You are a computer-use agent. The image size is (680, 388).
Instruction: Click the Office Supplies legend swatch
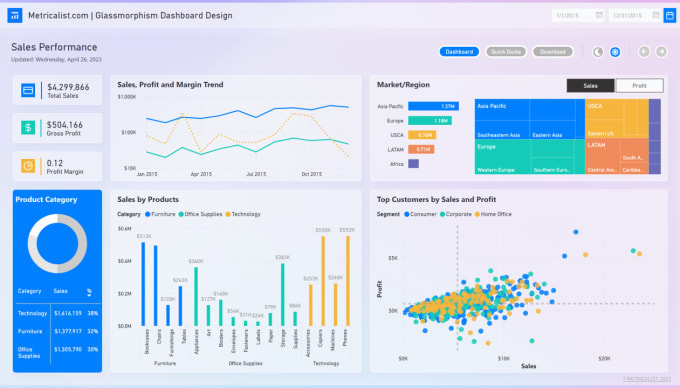181,214
